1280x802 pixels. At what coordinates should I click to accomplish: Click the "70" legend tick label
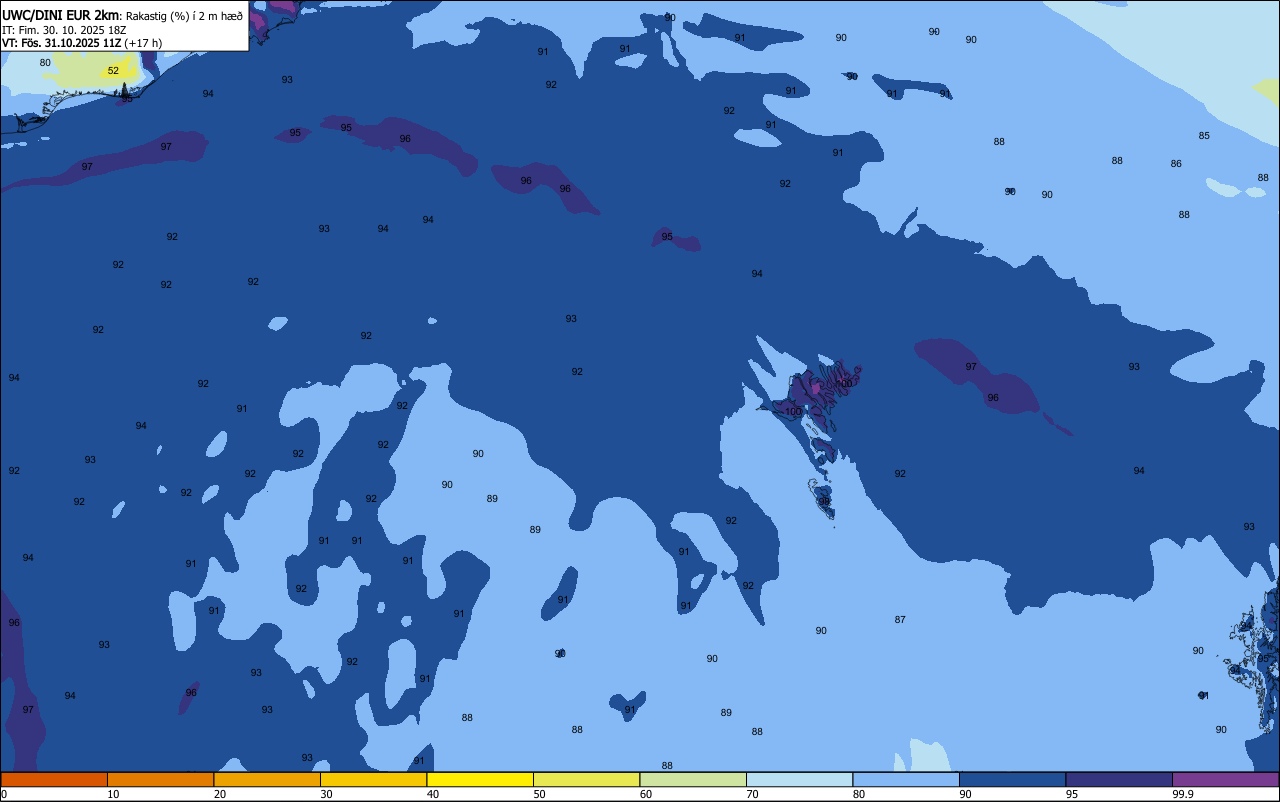tap(752, 794)
